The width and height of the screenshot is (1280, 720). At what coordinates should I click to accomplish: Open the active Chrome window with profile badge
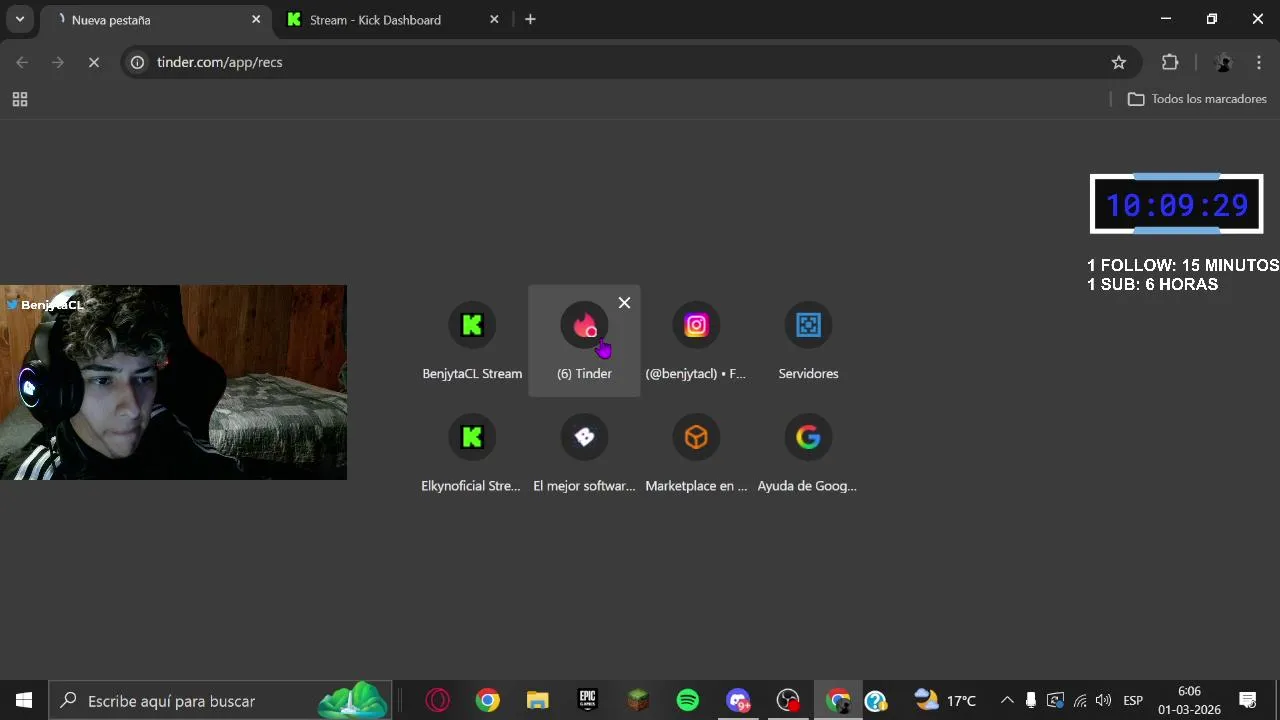(838, 701)
